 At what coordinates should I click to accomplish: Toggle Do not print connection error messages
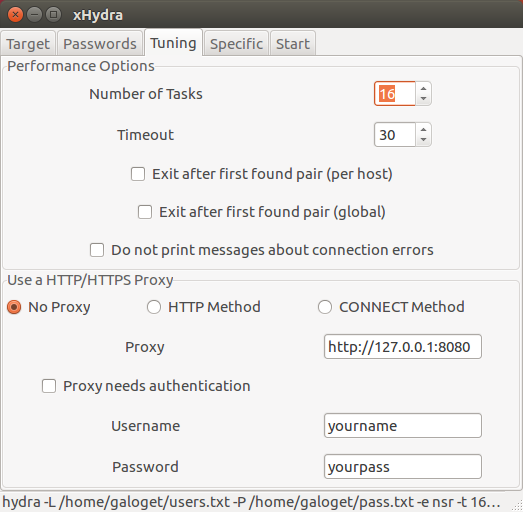97,250
